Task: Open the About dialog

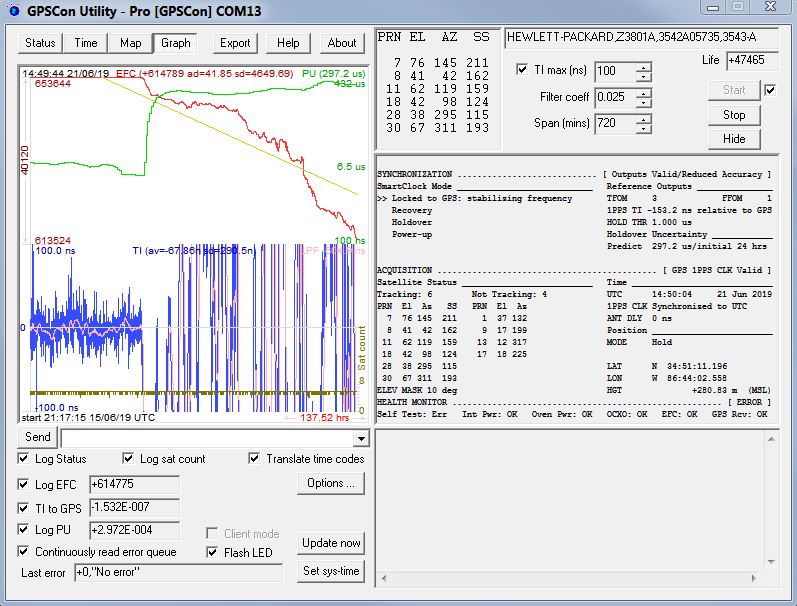Action: coord(342,43)
